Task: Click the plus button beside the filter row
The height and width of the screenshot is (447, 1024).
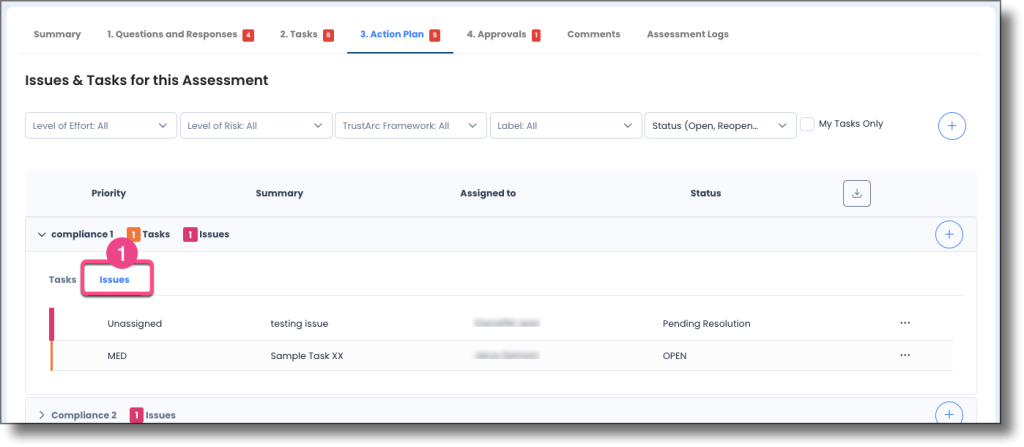Action: pyautogui.click(x=951, y=125)
